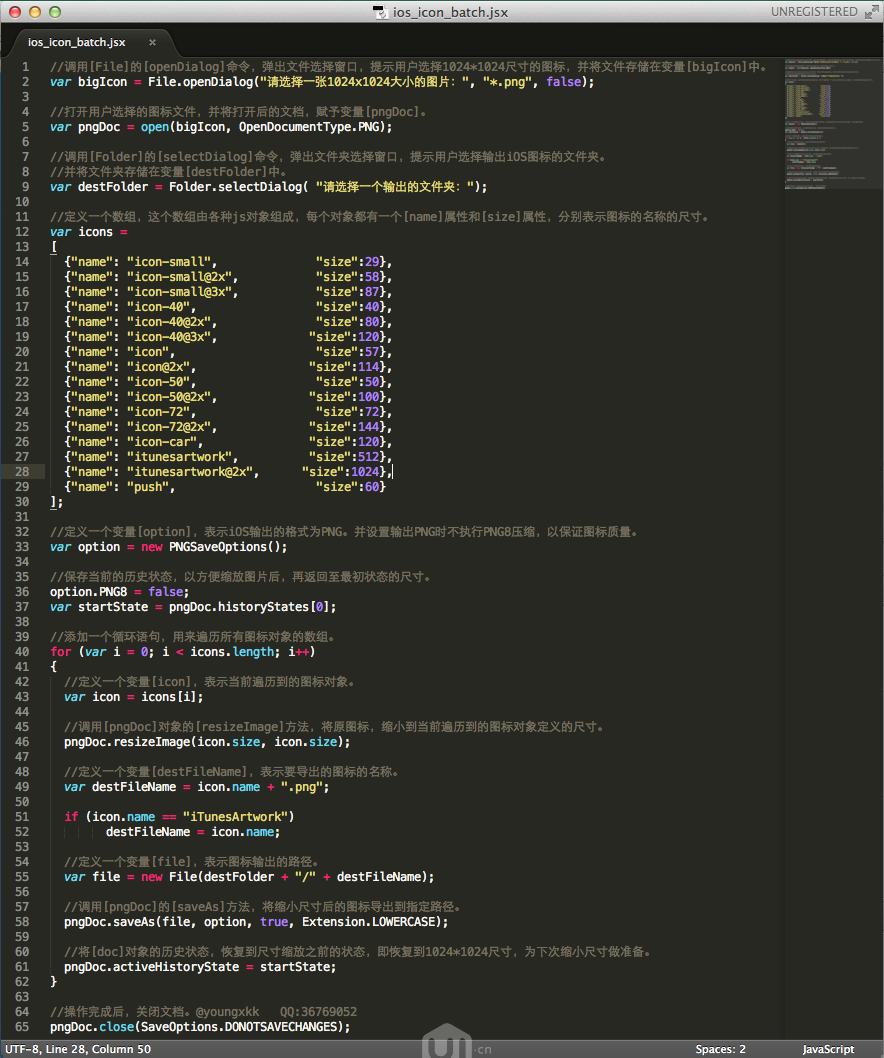This screenshot has width=884, height=1058.
Task: Click the file icon in title bar
Action: [381, 12]
